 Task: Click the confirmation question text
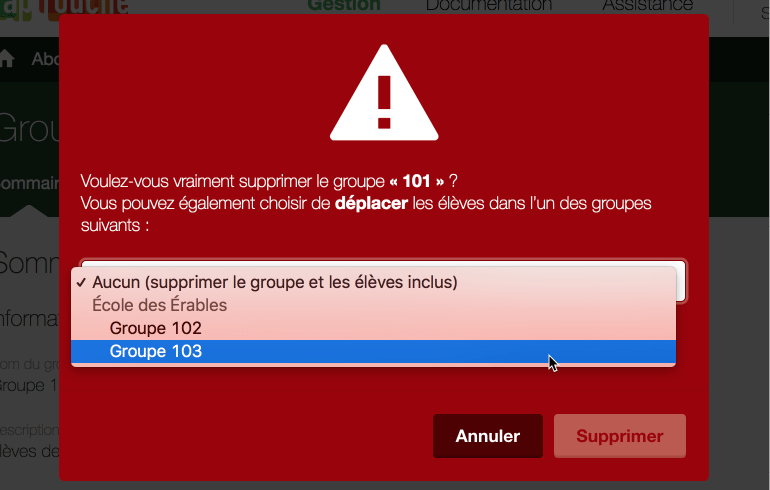tap(269, 181)
